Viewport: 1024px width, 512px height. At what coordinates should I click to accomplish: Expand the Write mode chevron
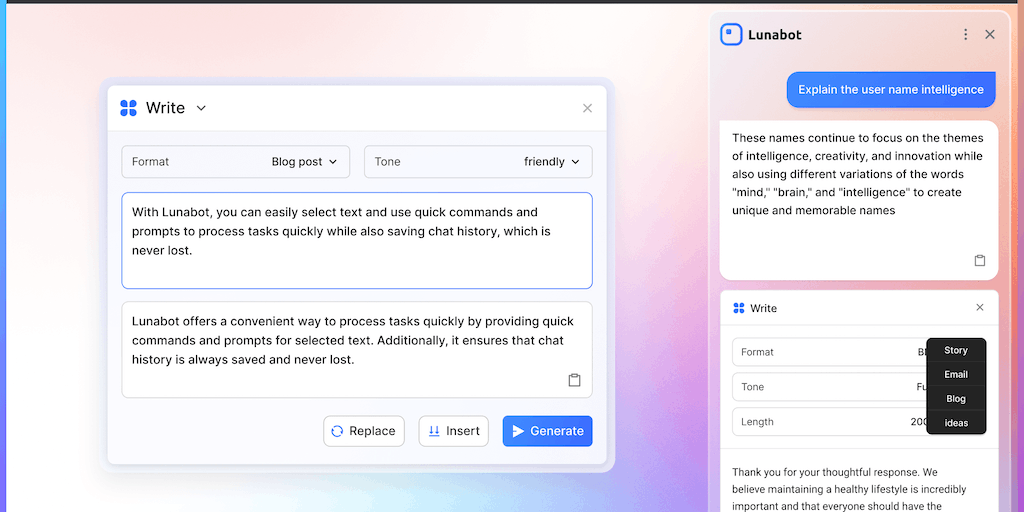[201, 108]
